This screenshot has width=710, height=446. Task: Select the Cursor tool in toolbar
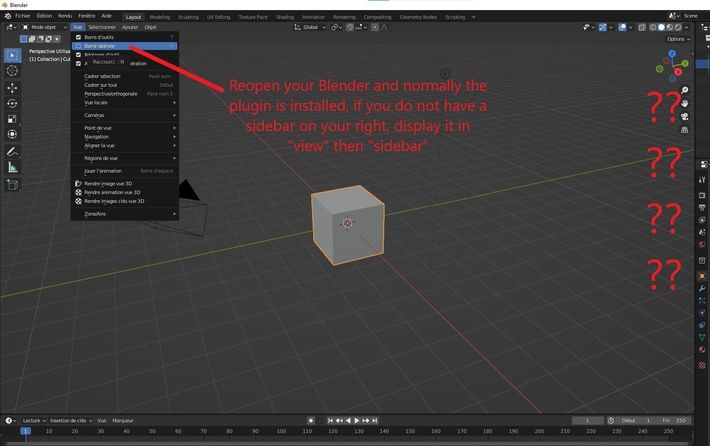[12, 71]
